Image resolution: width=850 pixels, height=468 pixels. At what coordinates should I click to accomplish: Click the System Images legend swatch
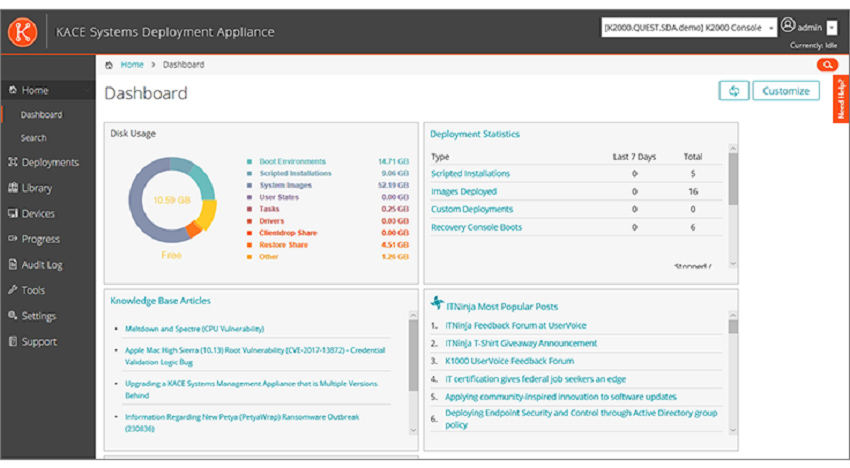(x=249, y=185)
